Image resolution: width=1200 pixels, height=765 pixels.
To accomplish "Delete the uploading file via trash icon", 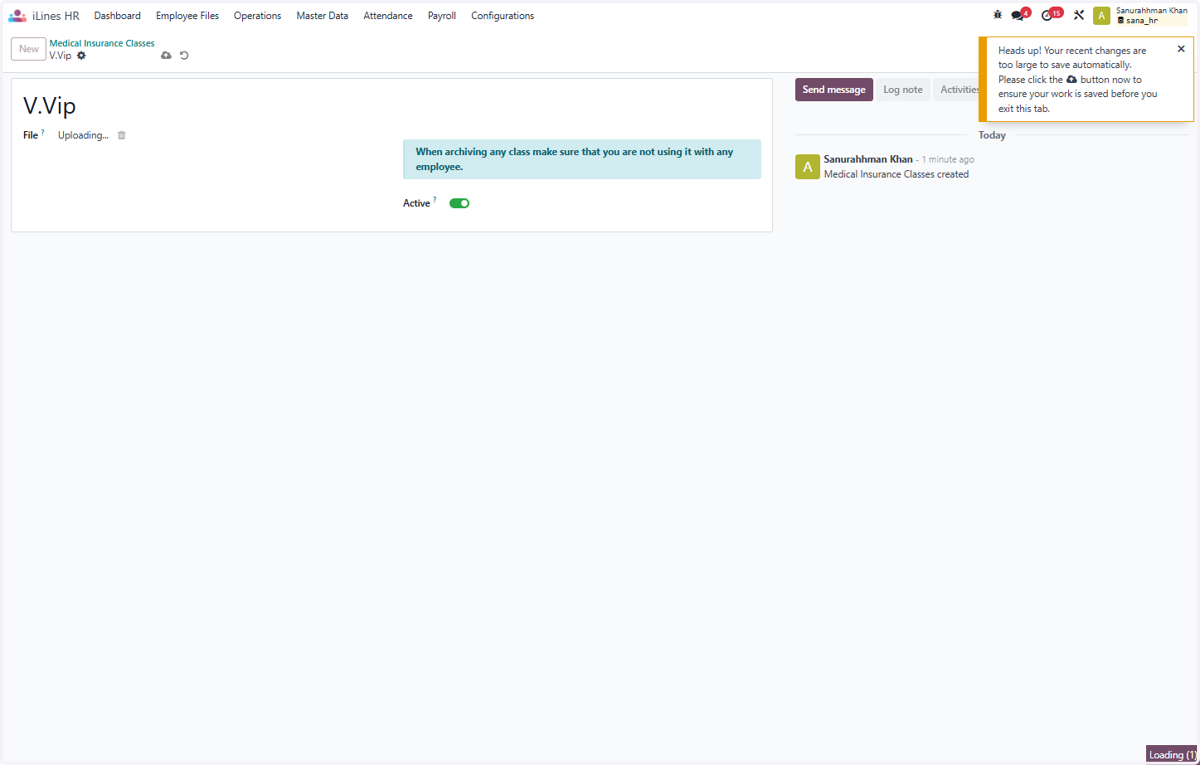I will pyautogui.click(x=122, y=135).
